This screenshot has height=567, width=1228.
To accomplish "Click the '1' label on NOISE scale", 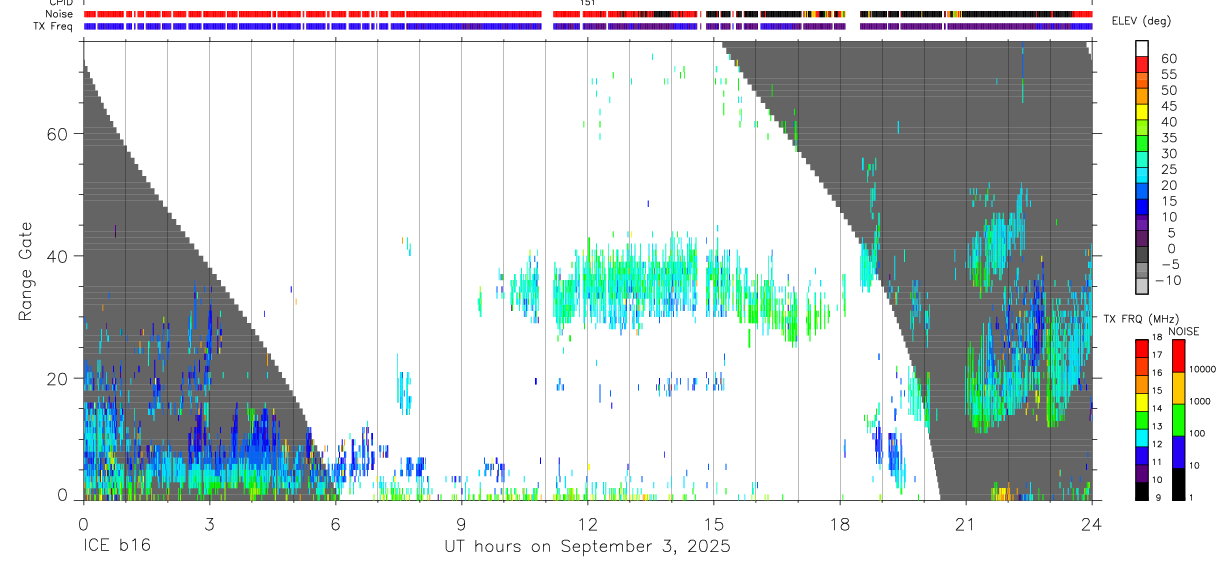I will (1193, 497).
